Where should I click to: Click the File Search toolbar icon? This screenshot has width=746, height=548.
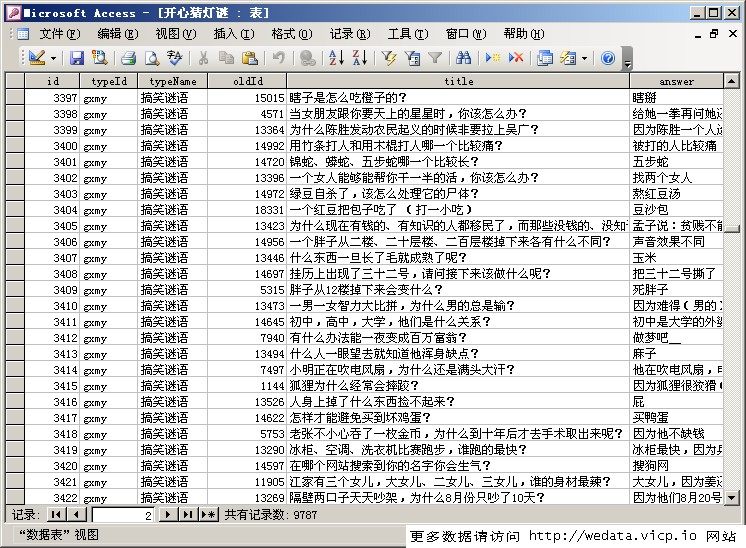tap(99, 58)
